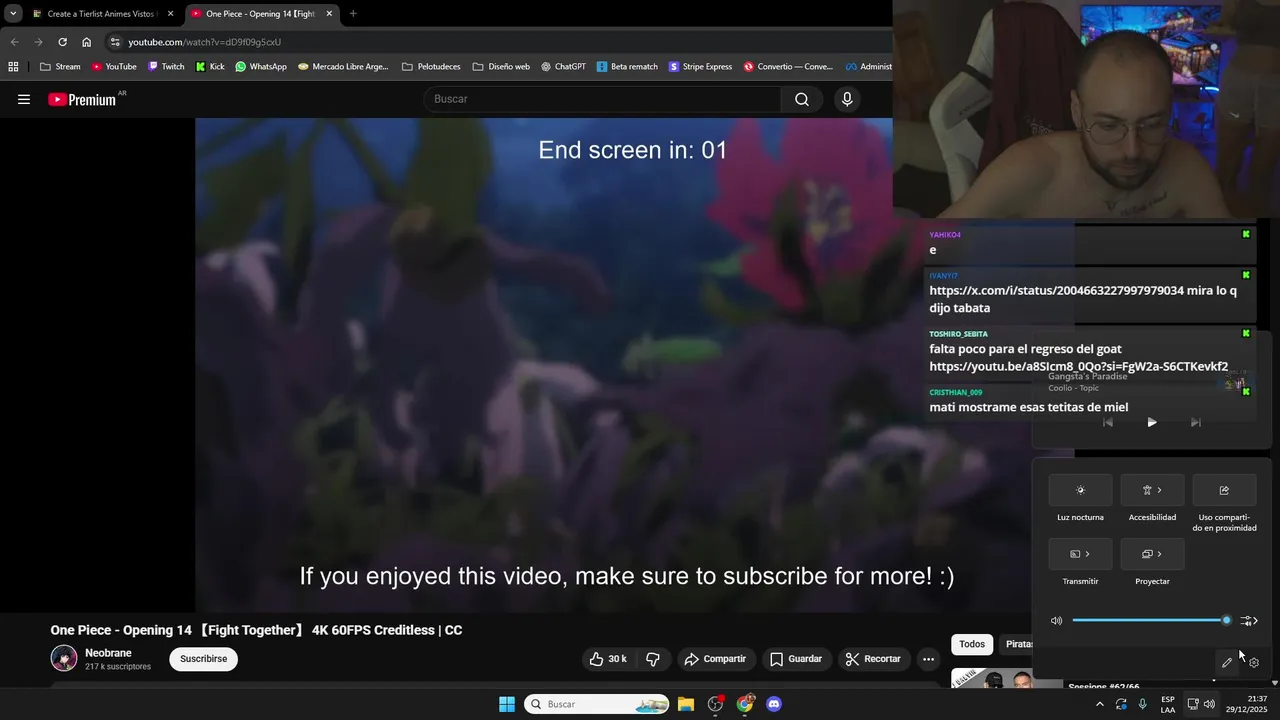1280x720 pixels.
Task: Subscribe with the Suscribirse button
Action: [x=204, y=659]
